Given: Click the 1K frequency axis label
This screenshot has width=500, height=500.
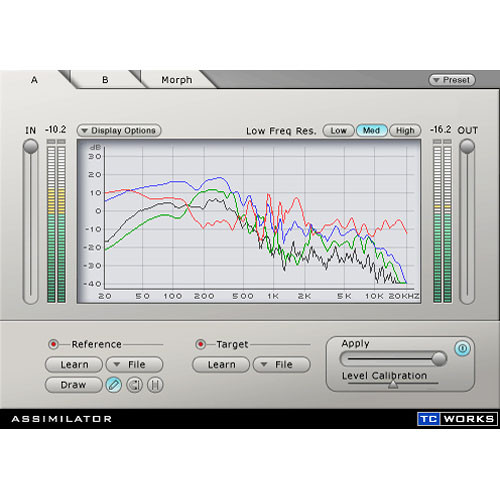Looking at the screenshot, I should coord(273,296).
